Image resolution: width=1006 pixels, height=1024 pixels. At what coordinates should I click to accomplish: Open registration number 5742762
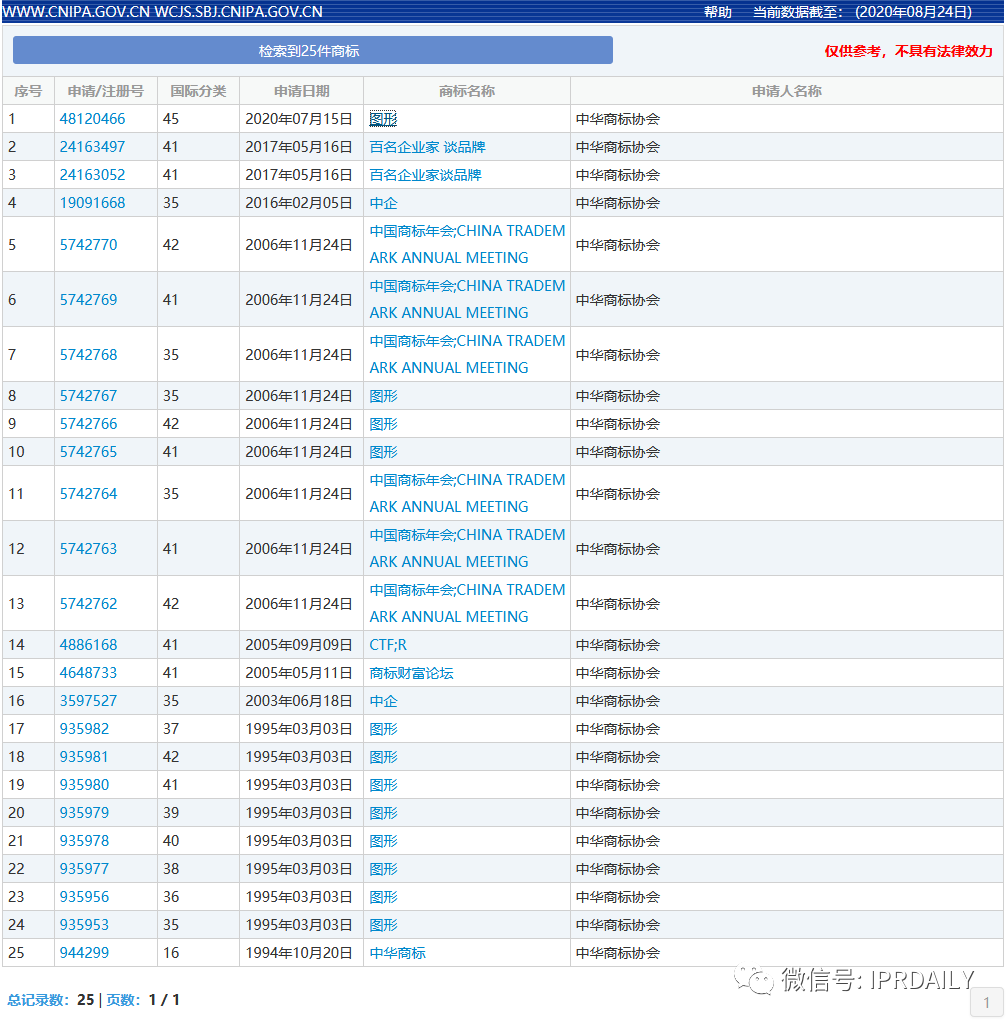(x=88, y=603)
